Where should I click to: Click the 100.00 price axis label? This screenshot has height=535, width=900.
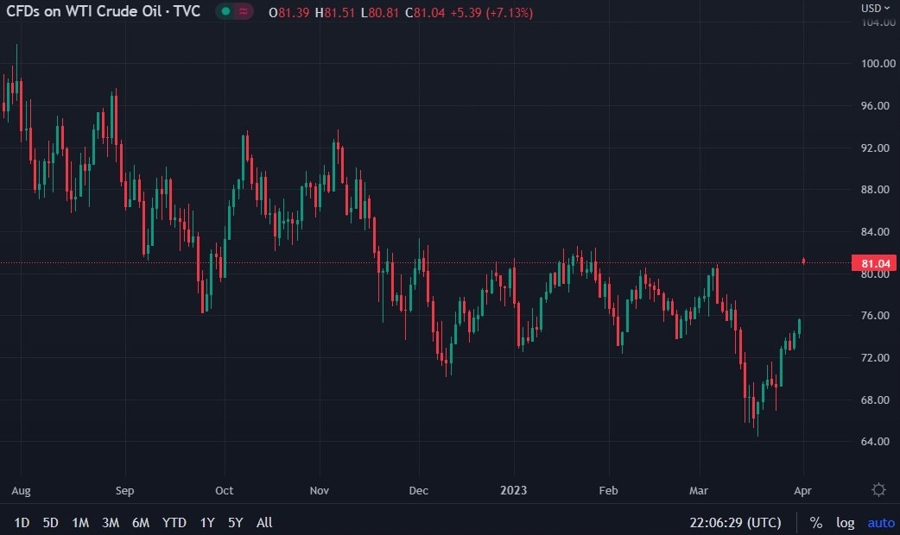tap(878, 63)
